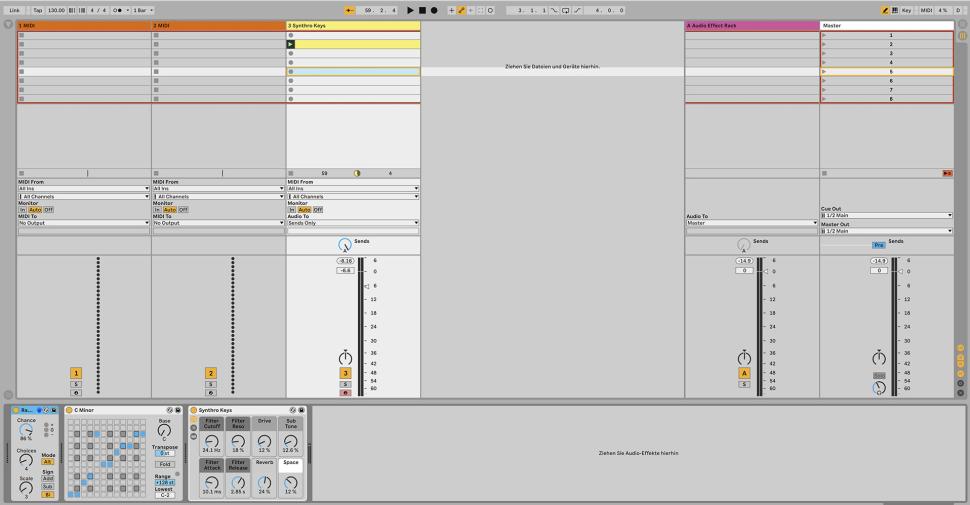The image size is (970, 505).
Task: Adjust the Audio Effect Rack pan knob
Action: (744, 358)
